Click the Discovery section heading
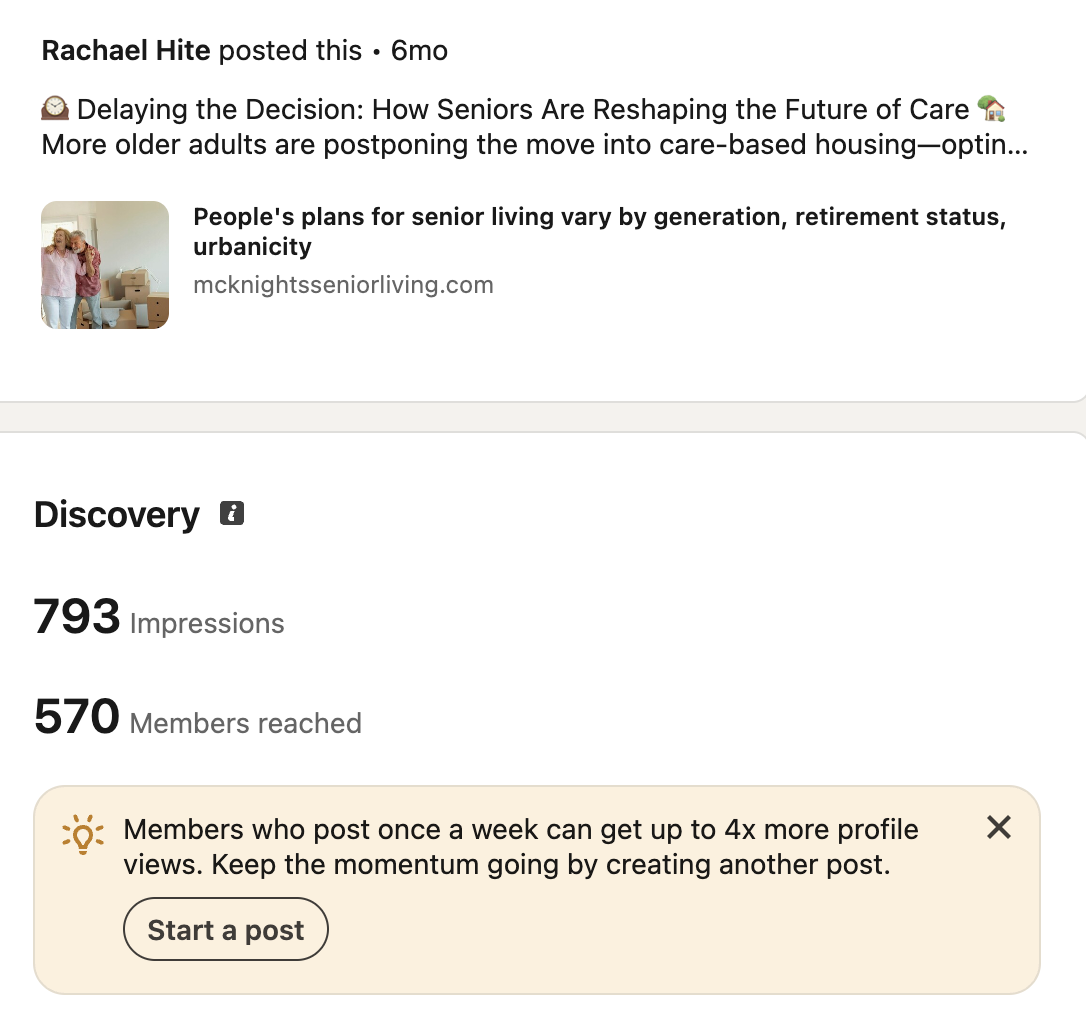 pos(117,515)
